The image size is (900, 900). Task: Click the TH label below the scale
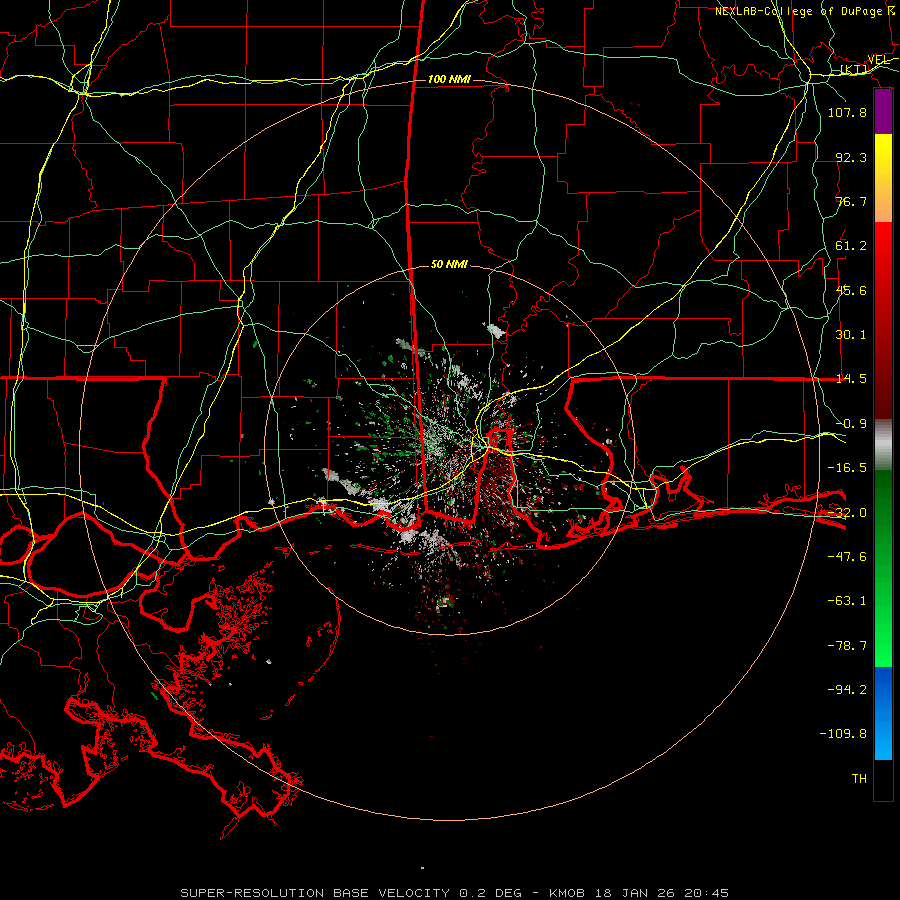(859, 779)
